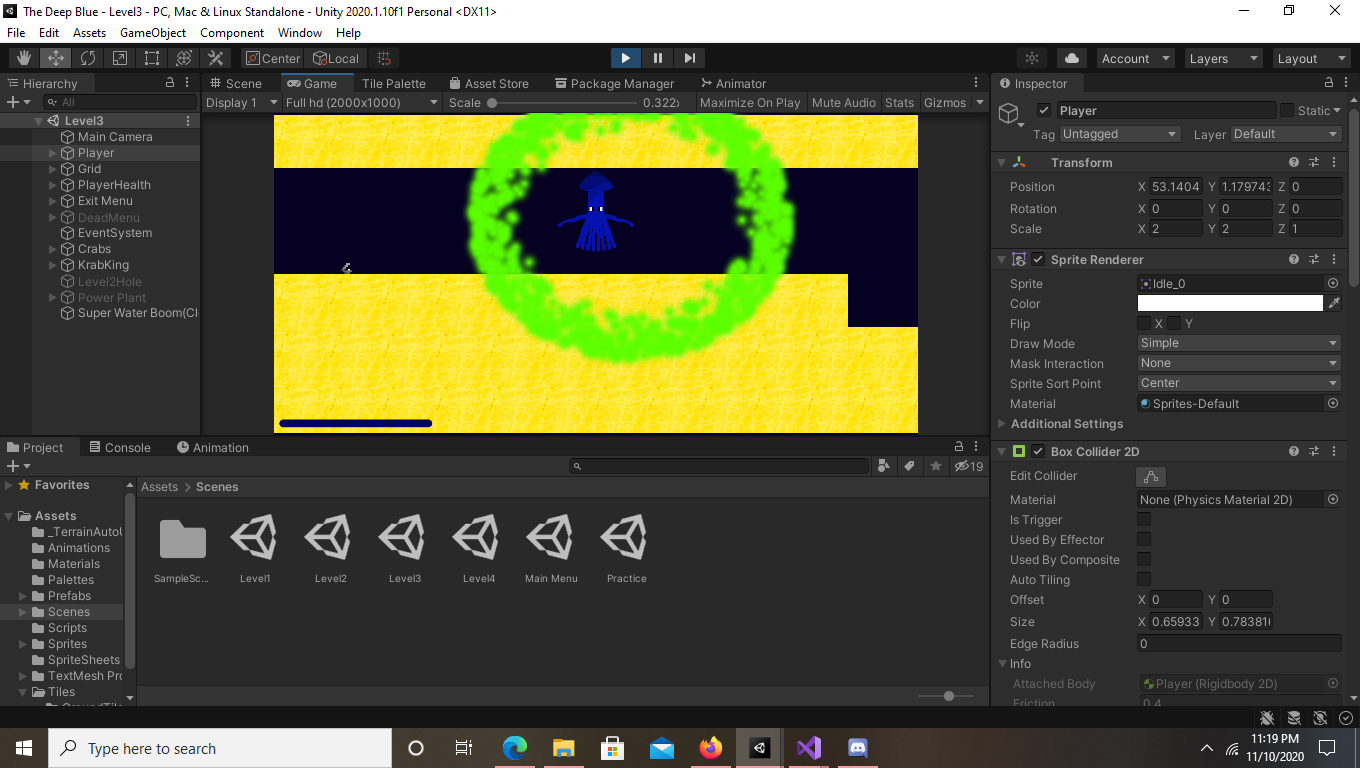Search by type in Project panel
Image resolution: width=1360 pixels, height=768 pixels.
click(883, 466)
